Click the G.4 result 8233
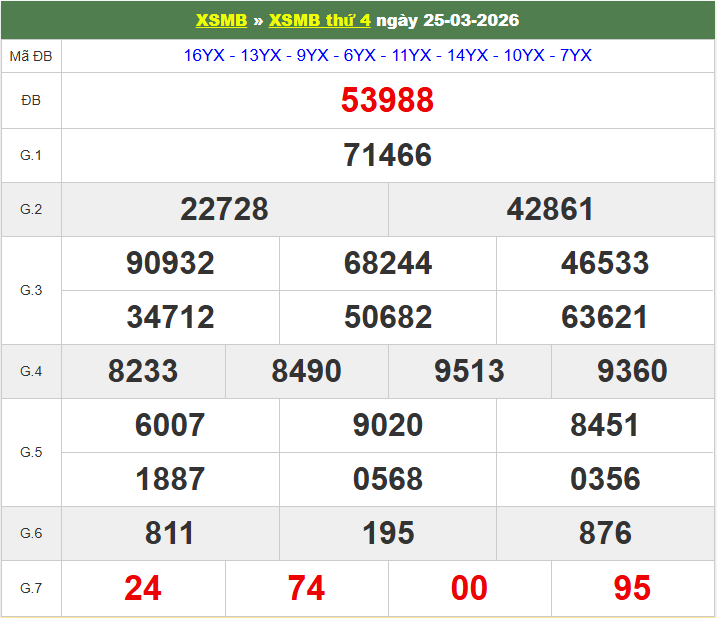This screenshot has width=718, height=618. 143,371
